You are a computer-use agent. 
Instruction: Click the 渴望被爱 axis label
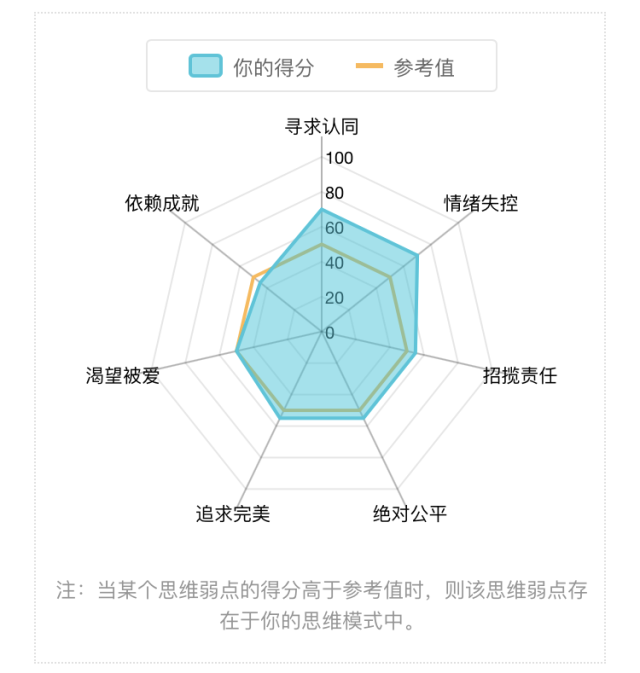point(123,376)
